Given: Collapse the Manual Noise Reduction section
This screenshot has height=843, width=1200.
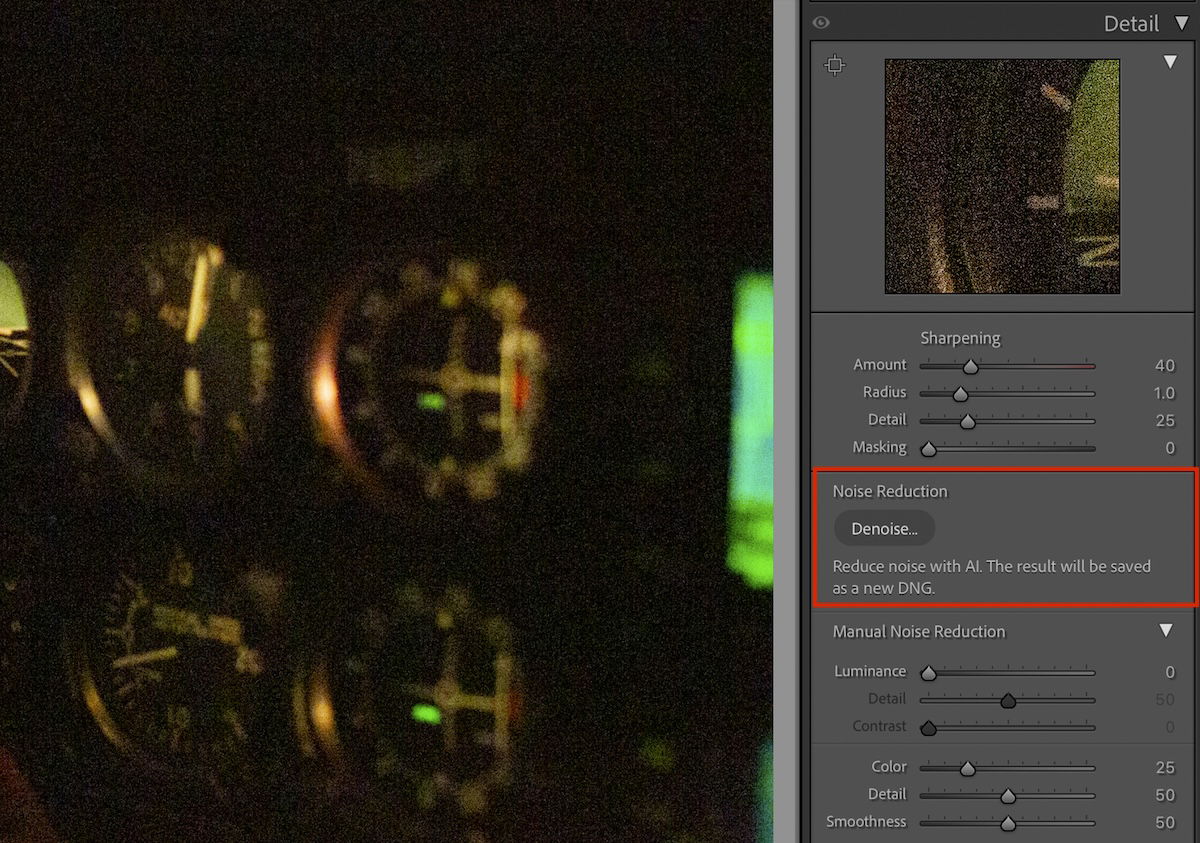Looking at the screenshot, I should pyautogui.click(x=1165, y=630).
